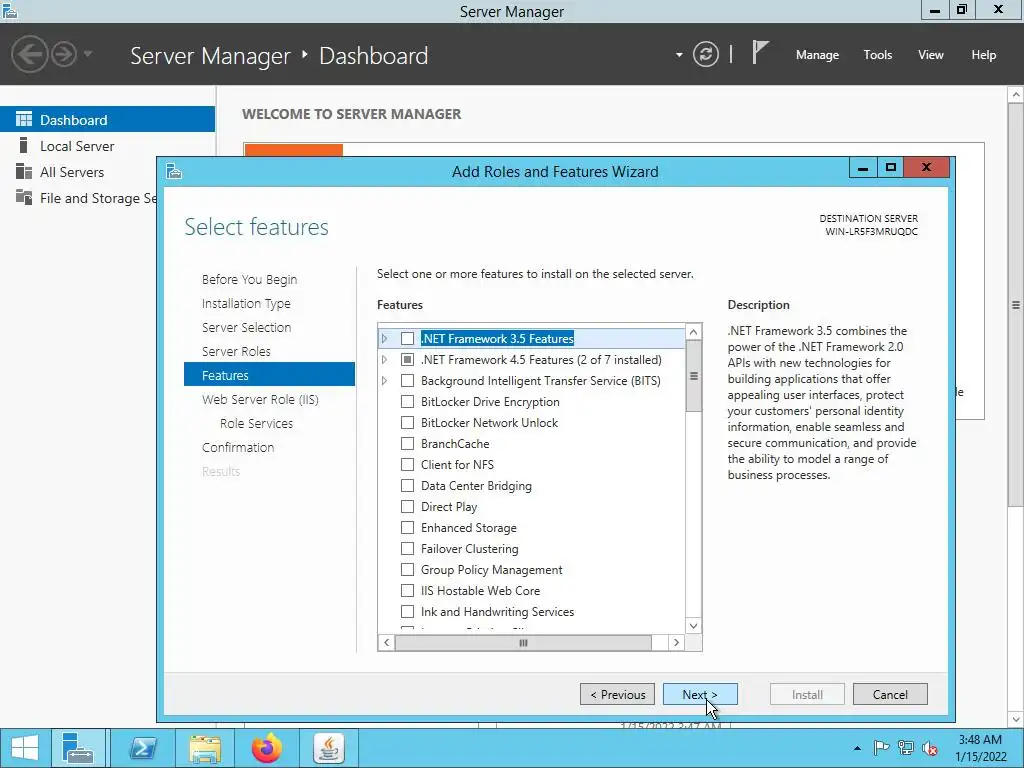
Task: Click the Cancel button in the wizard
Action: (890, 694)
